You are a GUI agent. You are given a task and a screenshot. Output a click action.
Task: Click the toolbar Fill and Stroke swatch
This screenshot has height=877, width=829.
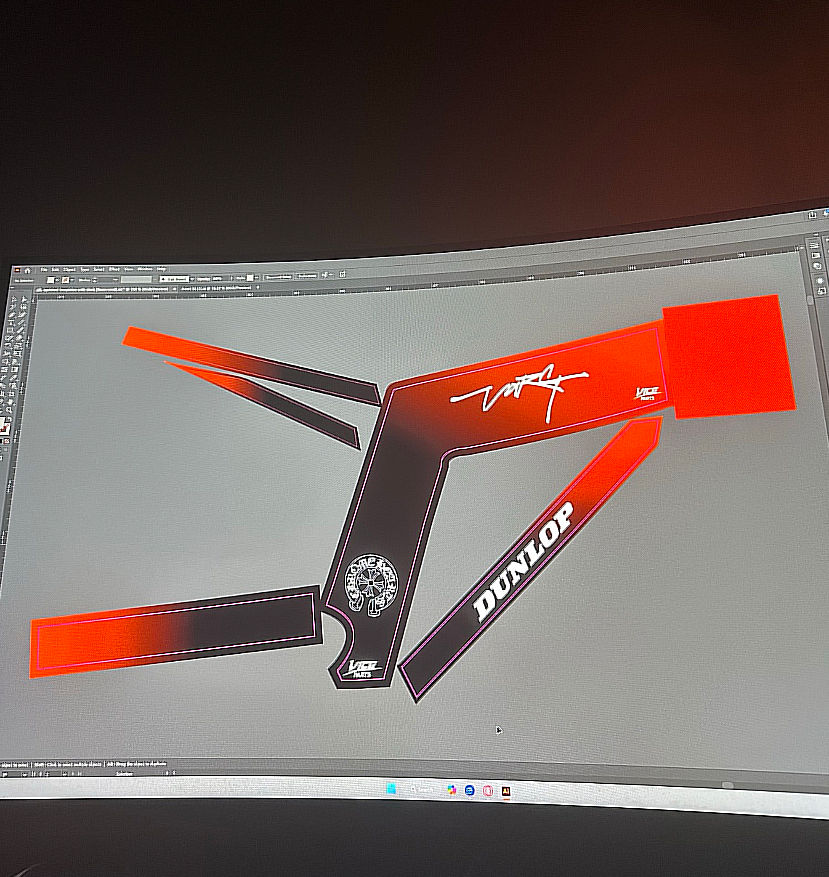[x=4, y=427]
